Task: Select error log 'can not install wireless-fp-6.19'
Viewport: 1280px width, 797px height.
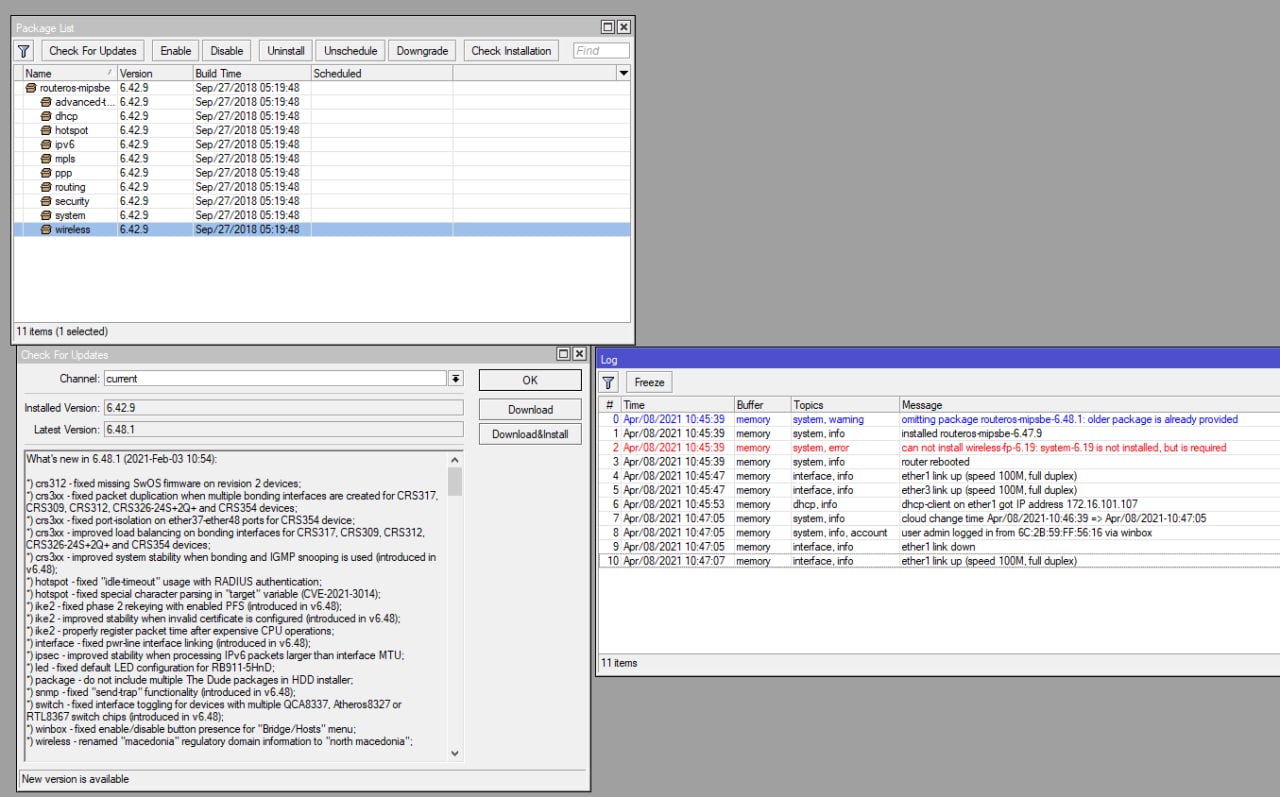Action: click(x=939, y=448)
